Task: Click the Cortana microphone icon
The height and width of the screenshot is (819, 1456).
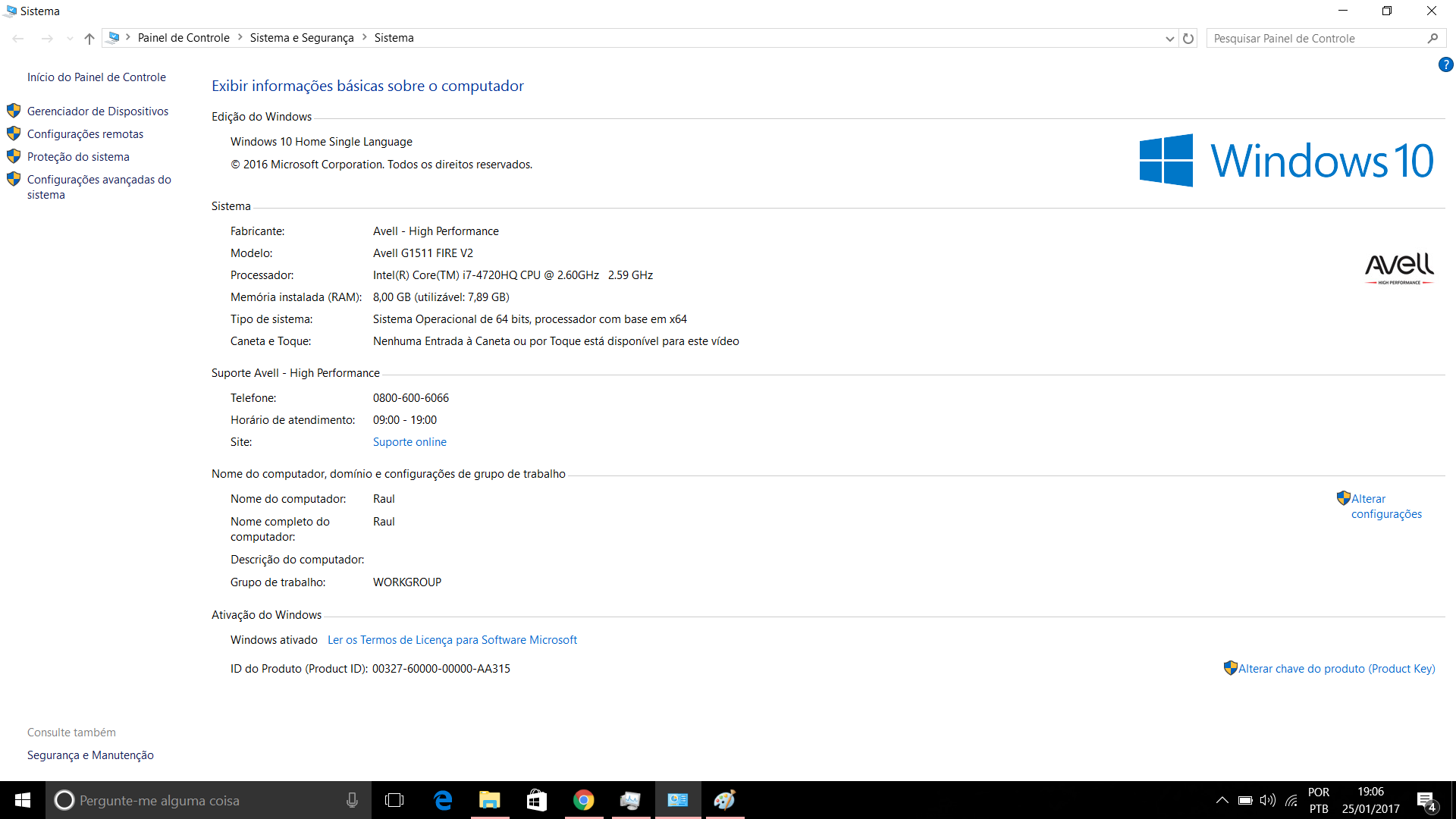Action: coord(352,800)
